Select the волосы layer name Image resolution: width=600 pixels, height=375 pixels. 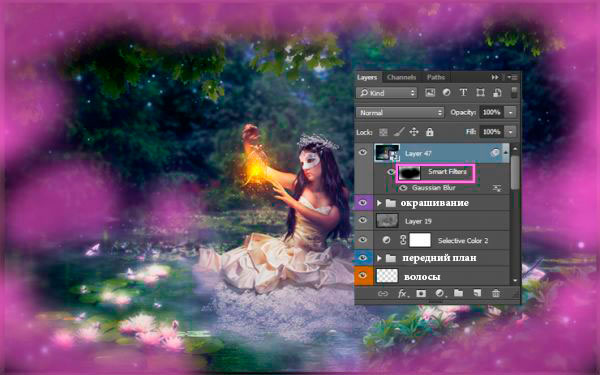tap(422, 276)
